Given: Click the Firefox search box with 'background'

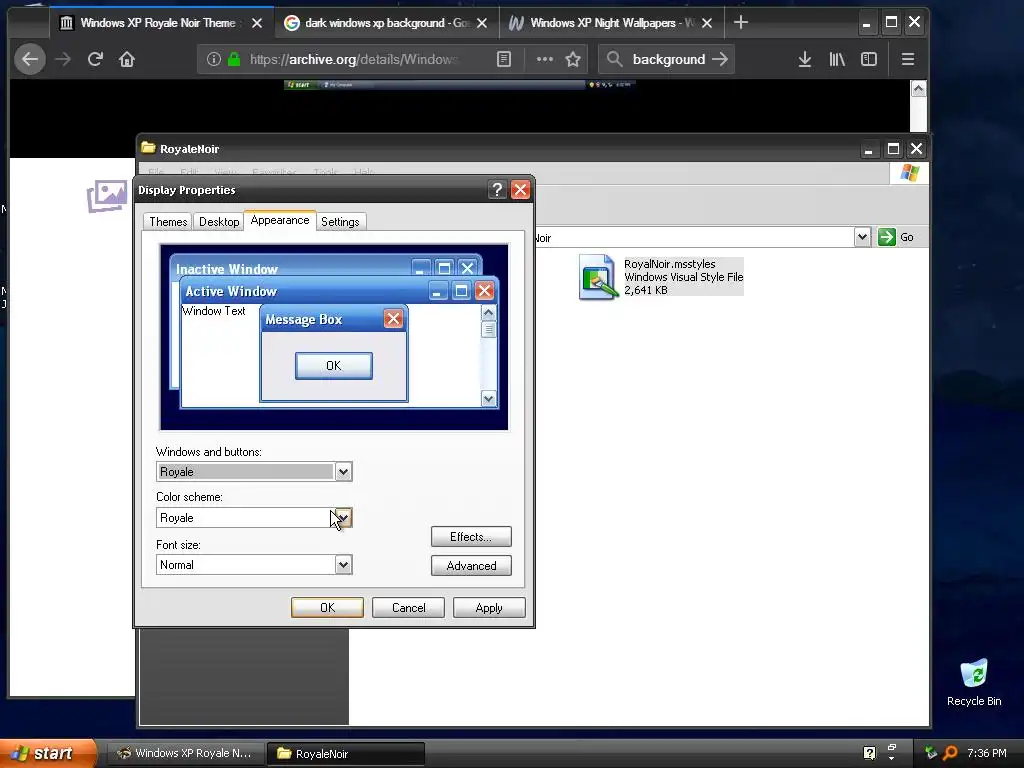Looking at the screenshot, I should [668, 59].
